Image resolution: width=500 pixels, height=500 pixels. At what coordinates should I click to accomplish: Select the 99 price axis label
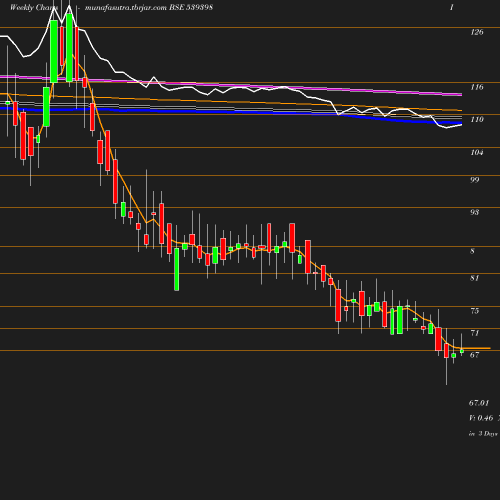click(x=475, y=180)
